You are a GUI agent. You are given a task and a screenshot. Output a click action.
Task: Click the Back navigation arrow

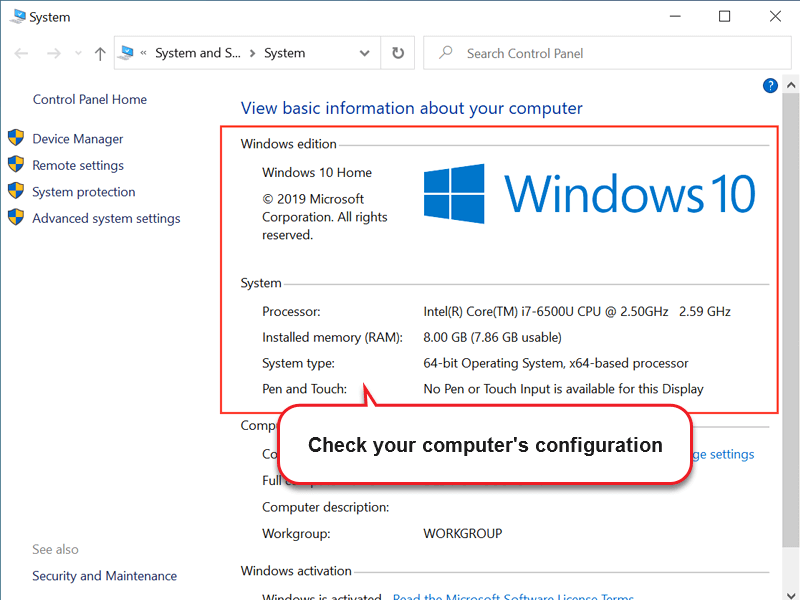21,53
